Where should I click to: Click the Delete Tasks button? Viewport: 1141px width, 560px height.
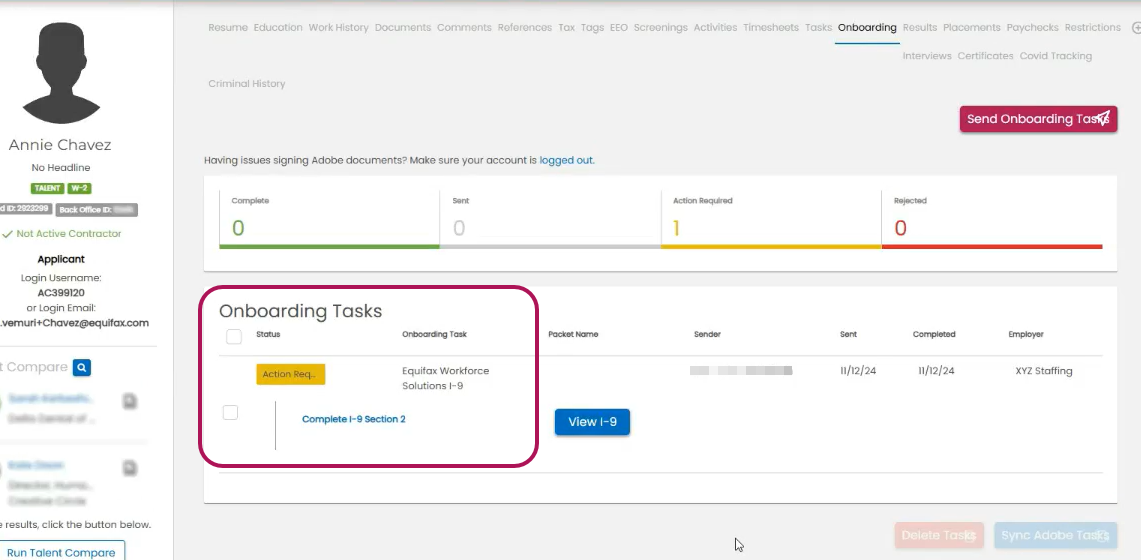[939, 536]
